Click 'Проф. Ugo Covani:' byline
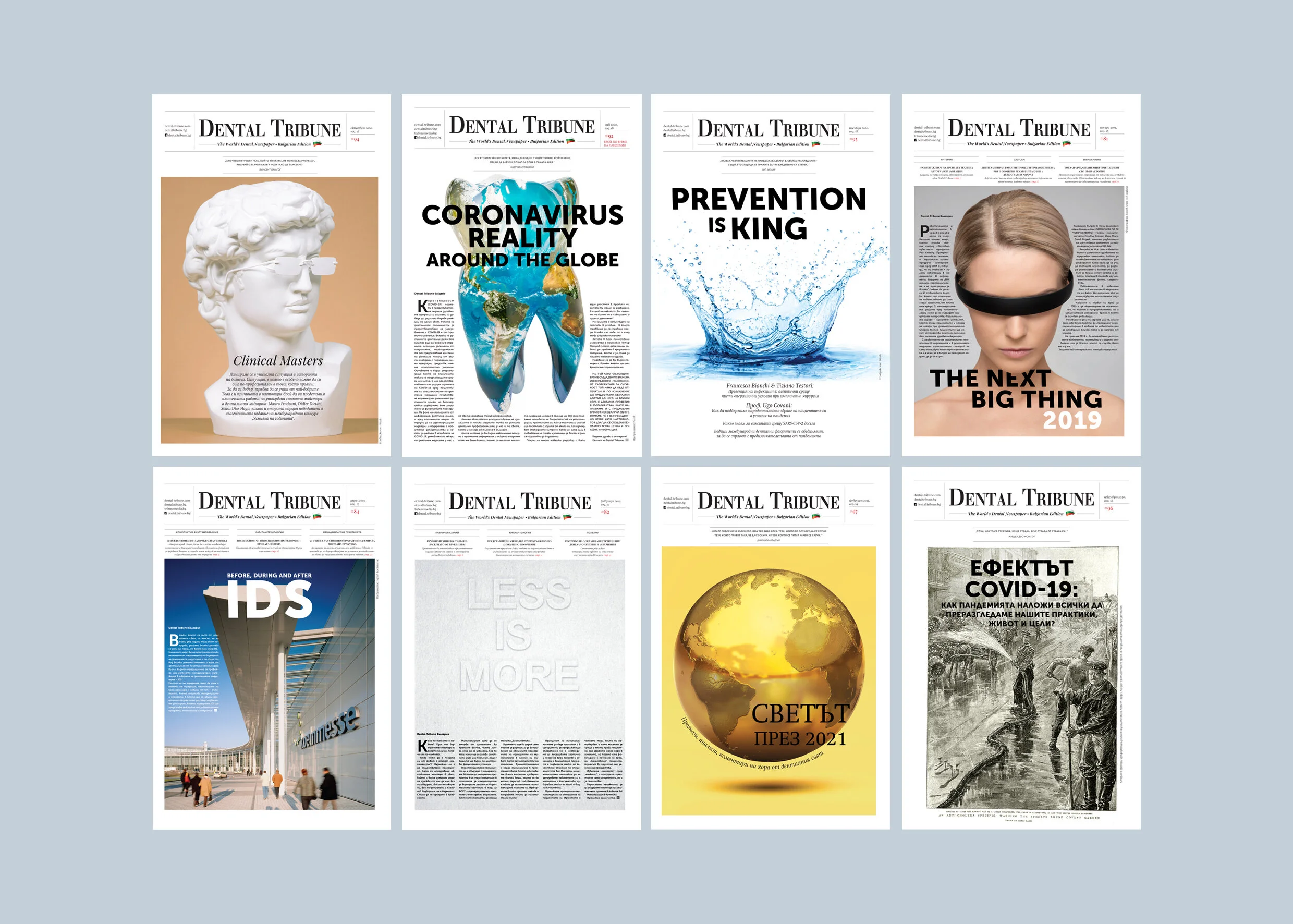 click(769, 405)
